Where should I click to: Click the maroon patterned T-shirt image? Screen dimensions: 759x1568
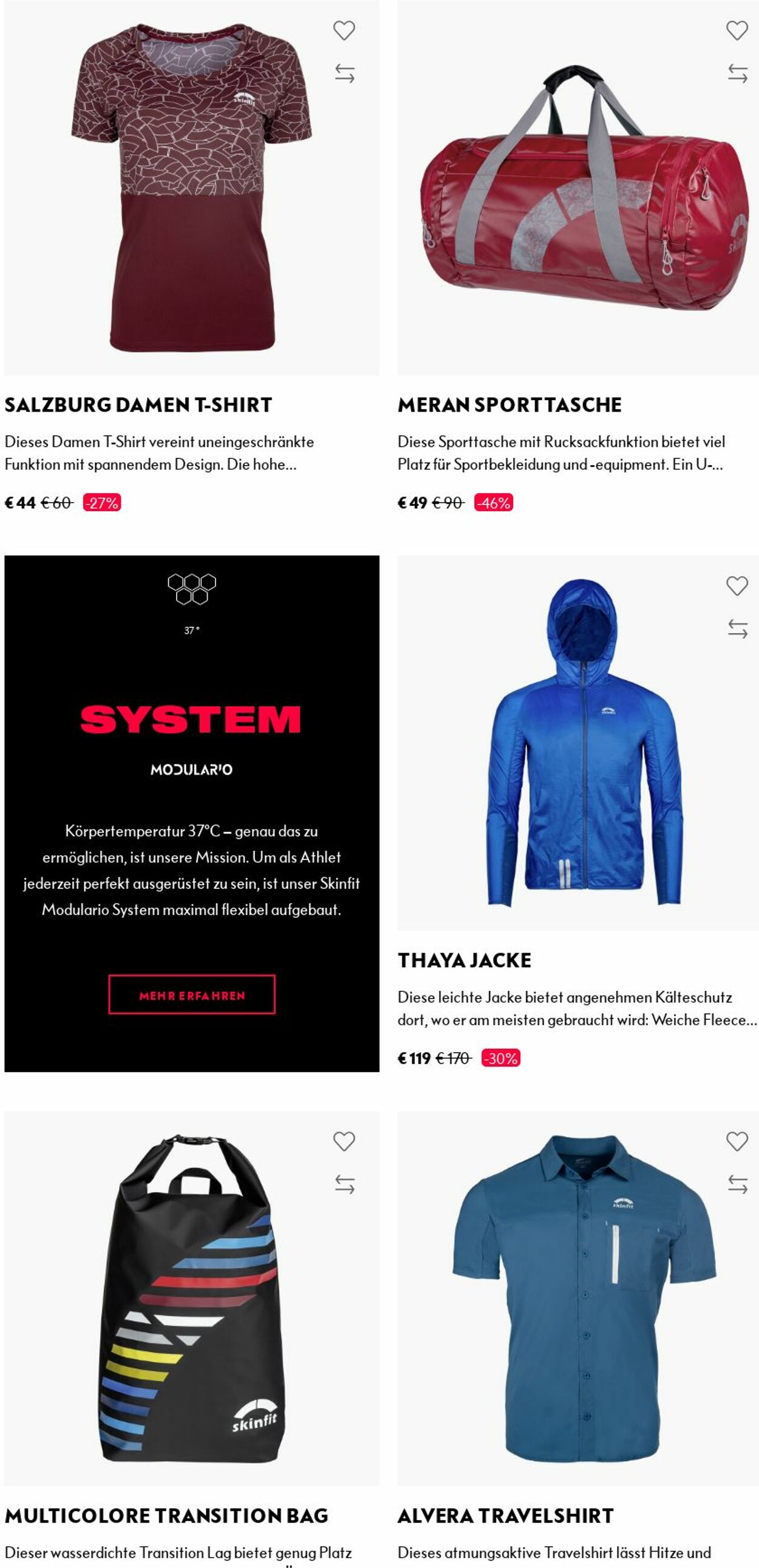[x=192, y=188]
